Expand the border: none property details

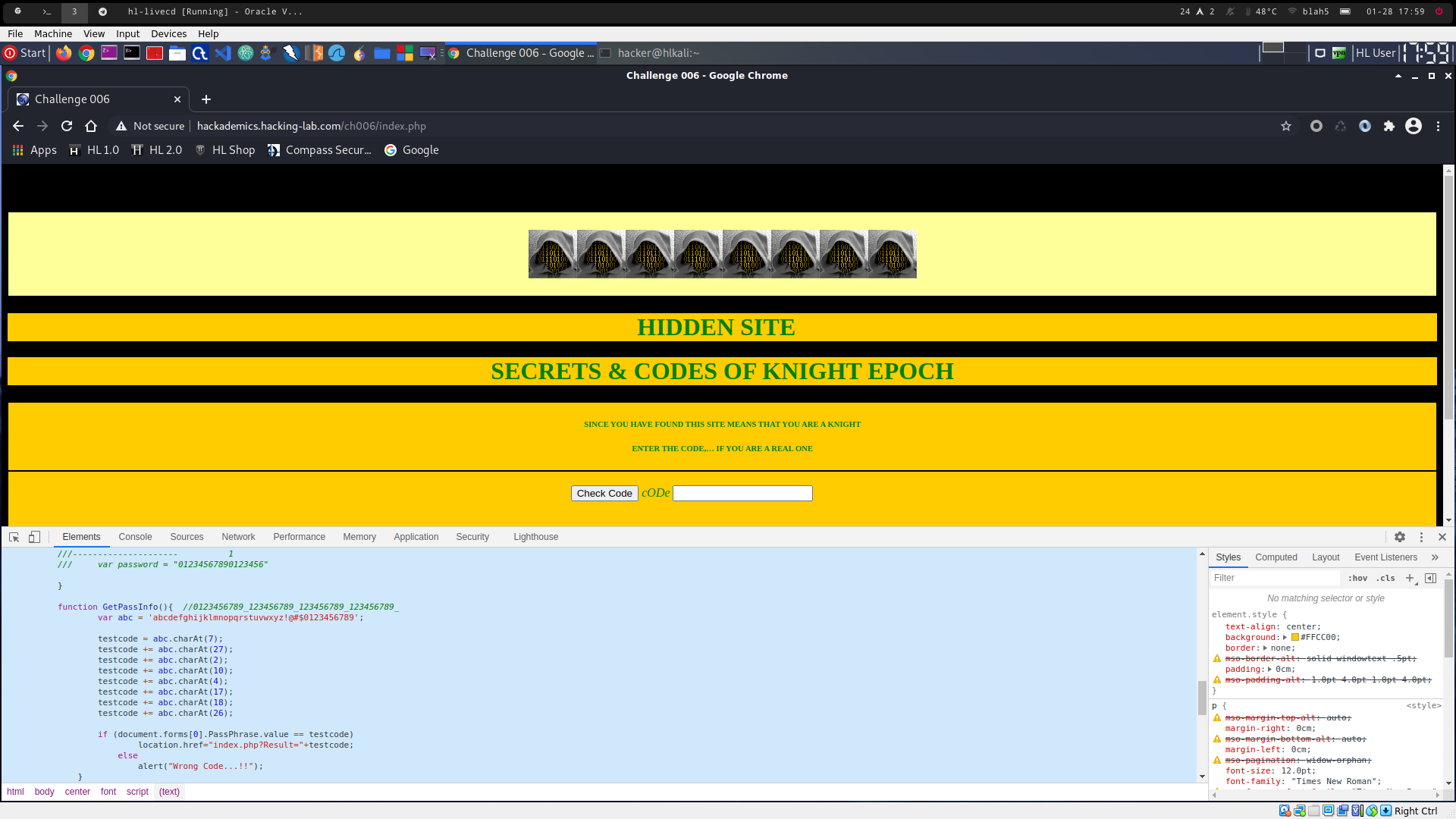[x=1265, y=648]
